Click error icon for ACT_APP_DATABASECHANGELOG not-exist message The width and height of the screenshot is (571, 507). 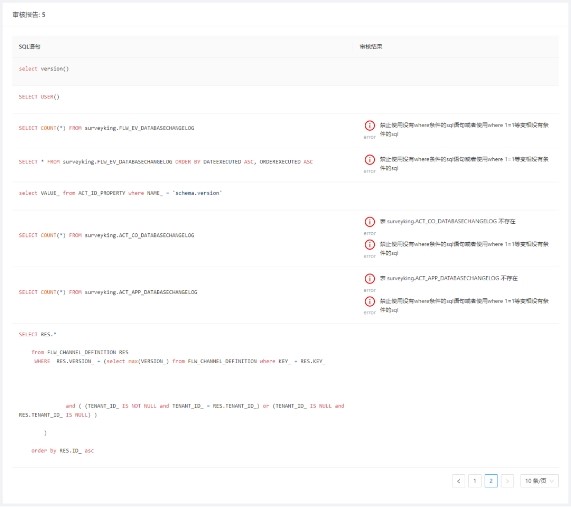point(370,279)
